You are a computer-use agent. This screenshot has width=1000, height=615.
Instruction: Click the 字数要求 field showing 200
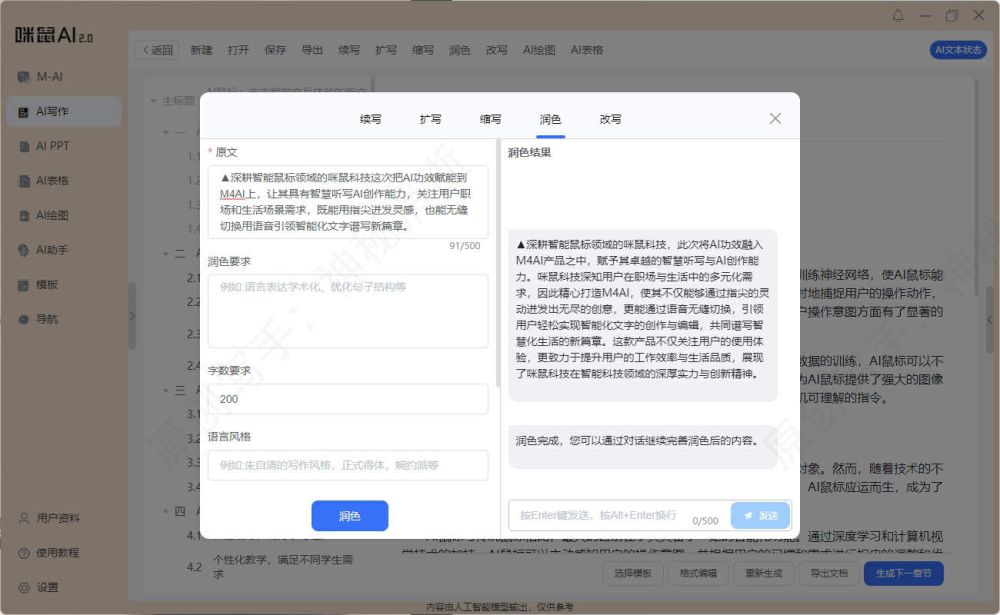[x=348, y=399]
